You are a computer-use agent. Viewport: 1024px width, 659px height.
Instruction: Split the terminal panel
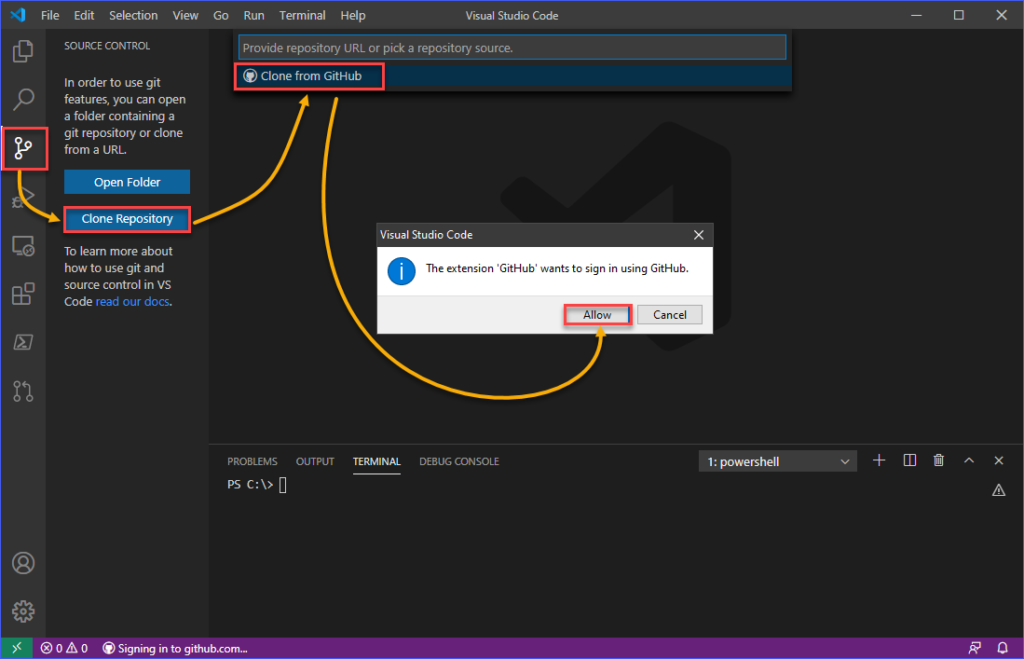click(909, 460)
